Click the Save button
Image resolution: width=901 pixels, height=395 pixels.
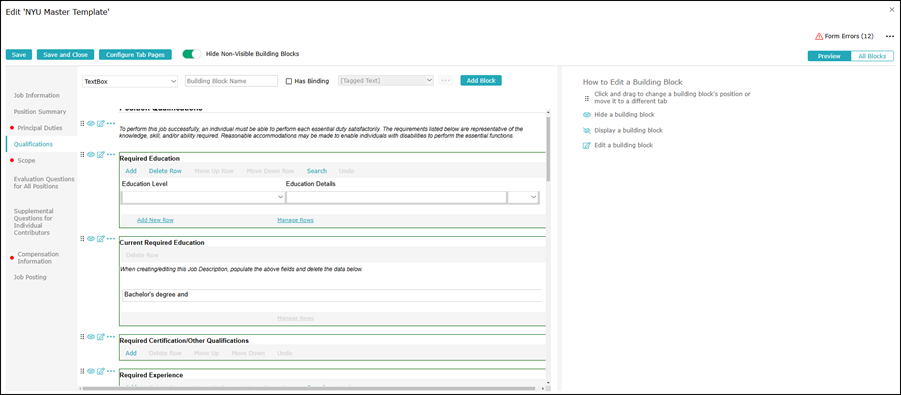click(19, 55)
